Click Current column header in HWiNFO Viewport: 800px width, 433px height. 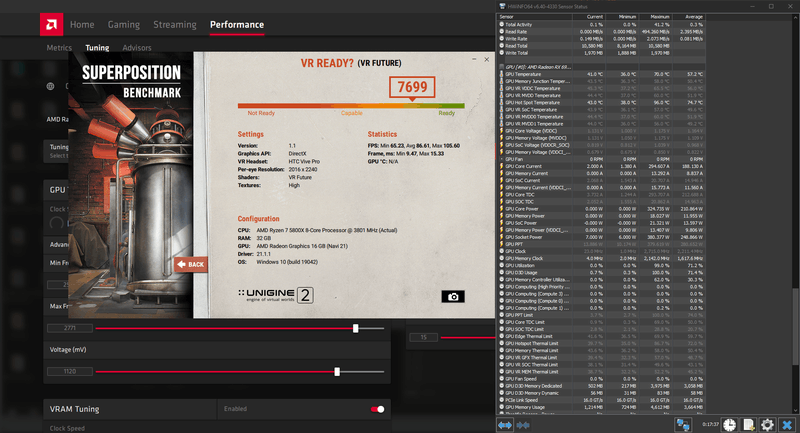(589, 17)
